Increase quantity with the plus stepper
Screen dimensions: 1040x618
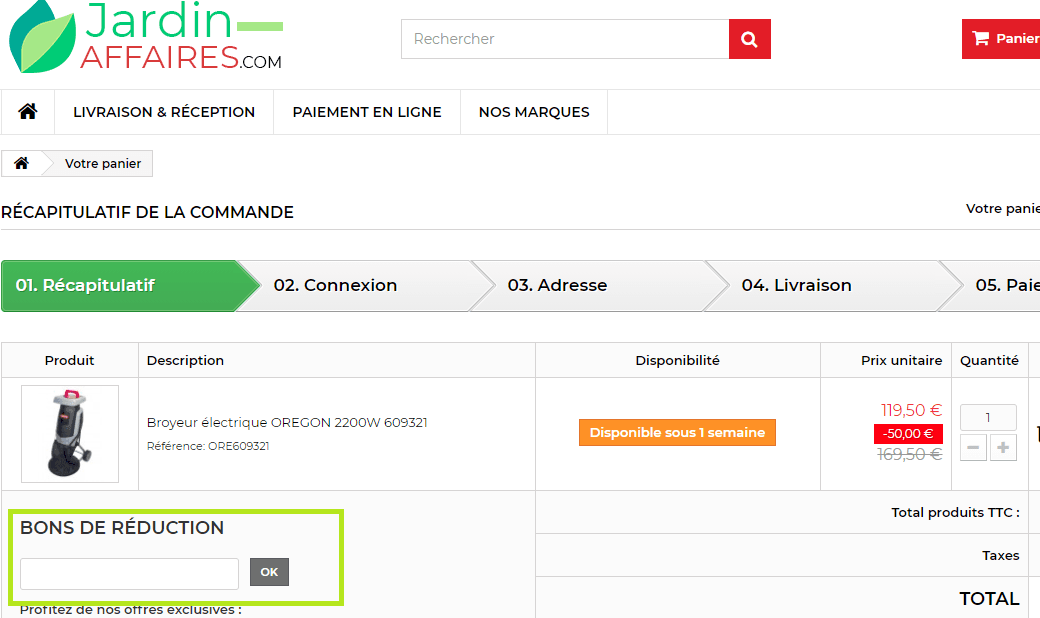point(1003,447)
